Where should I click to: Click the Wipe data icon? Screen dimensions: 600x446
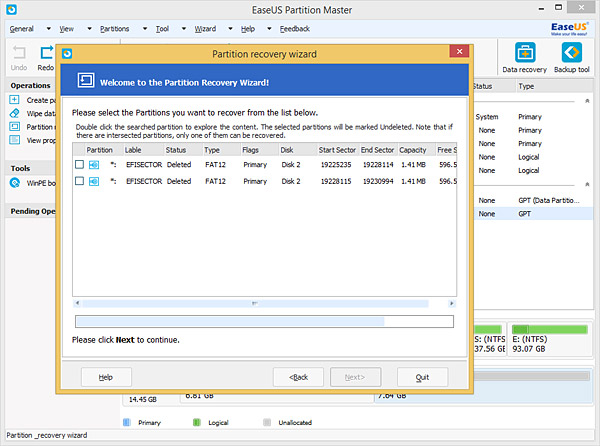pos(14,113)
